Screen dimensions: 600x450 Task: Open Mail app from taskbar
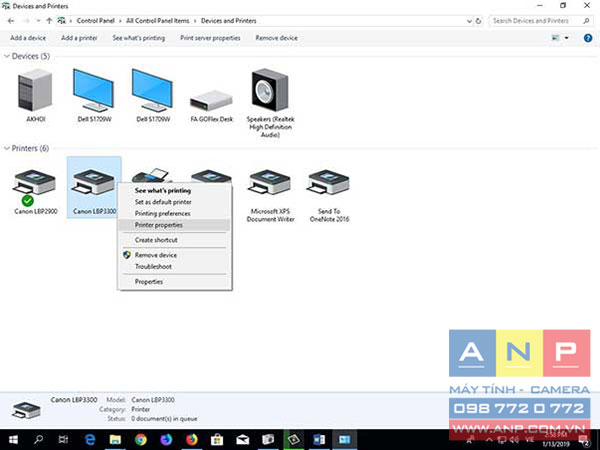[243, 440]
